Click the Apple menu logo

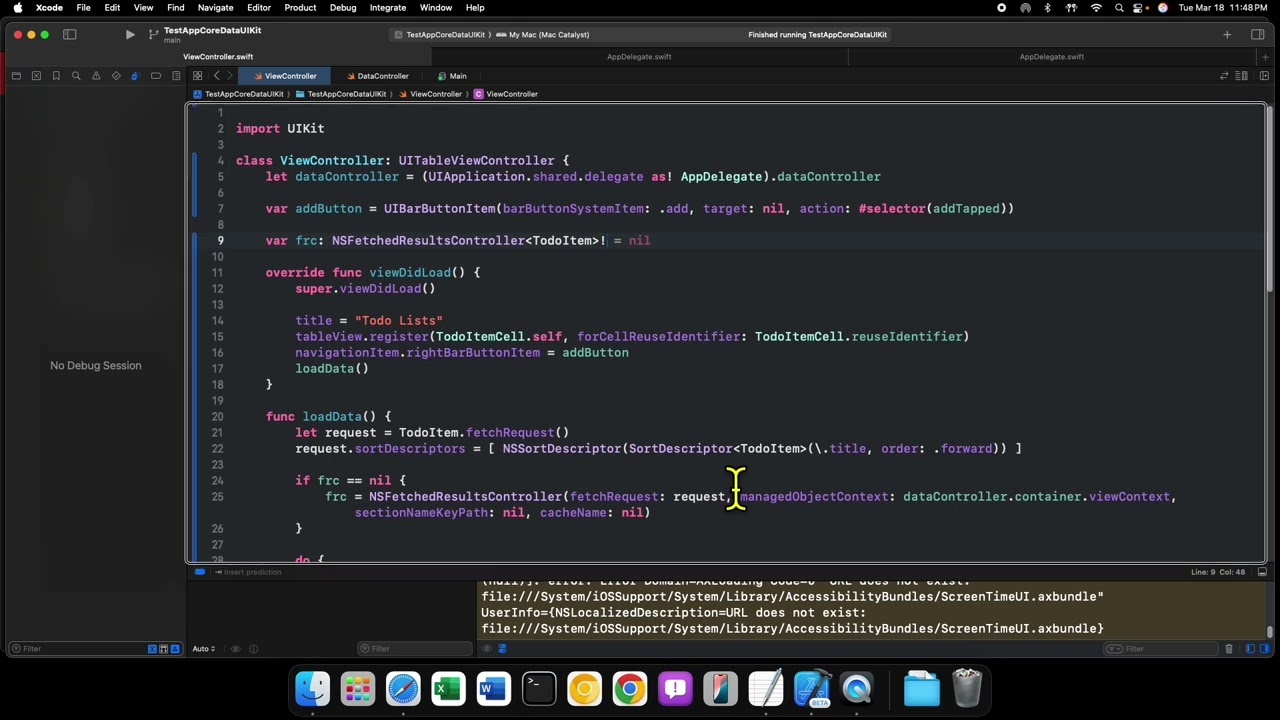(17, 8)
